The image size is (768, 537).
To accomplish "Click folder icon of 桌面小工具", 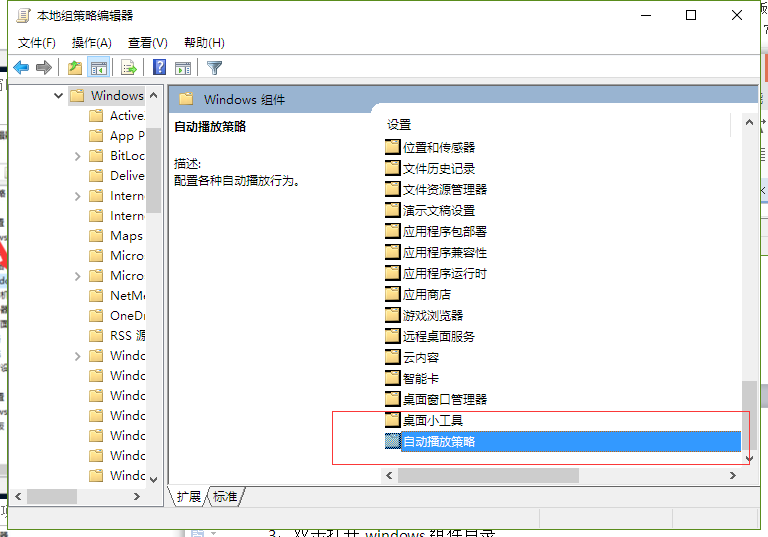I will [x=392, y=420].
